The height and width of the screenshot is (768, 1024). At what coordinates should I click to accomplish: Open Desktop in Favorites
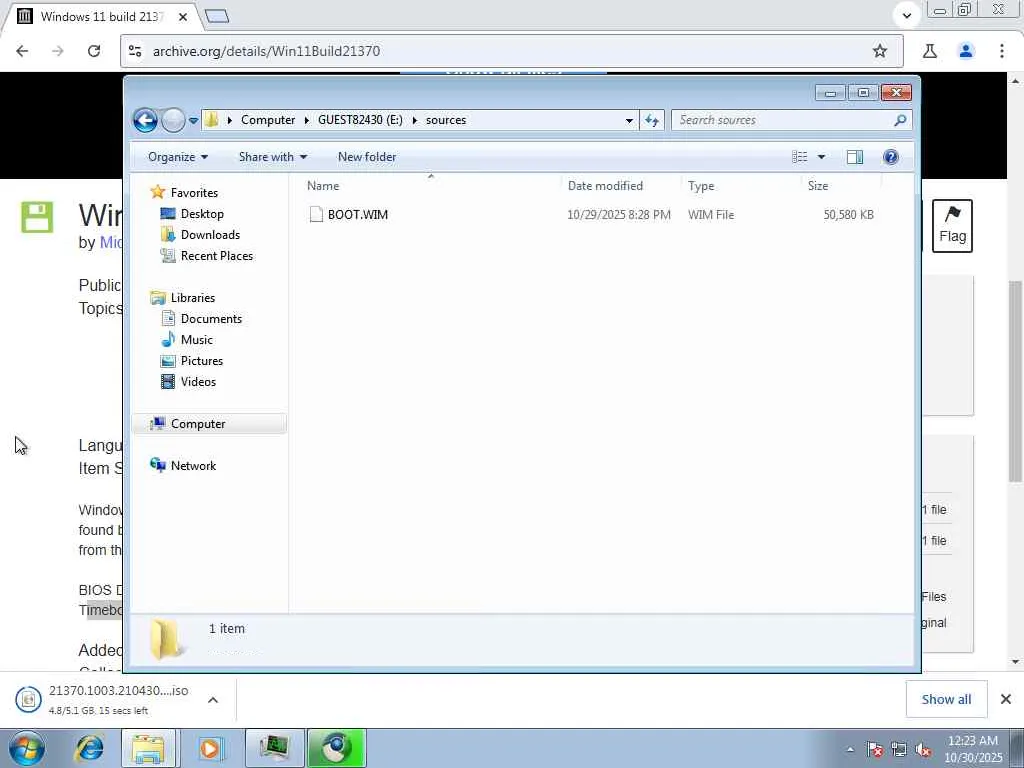coord(202,214)
